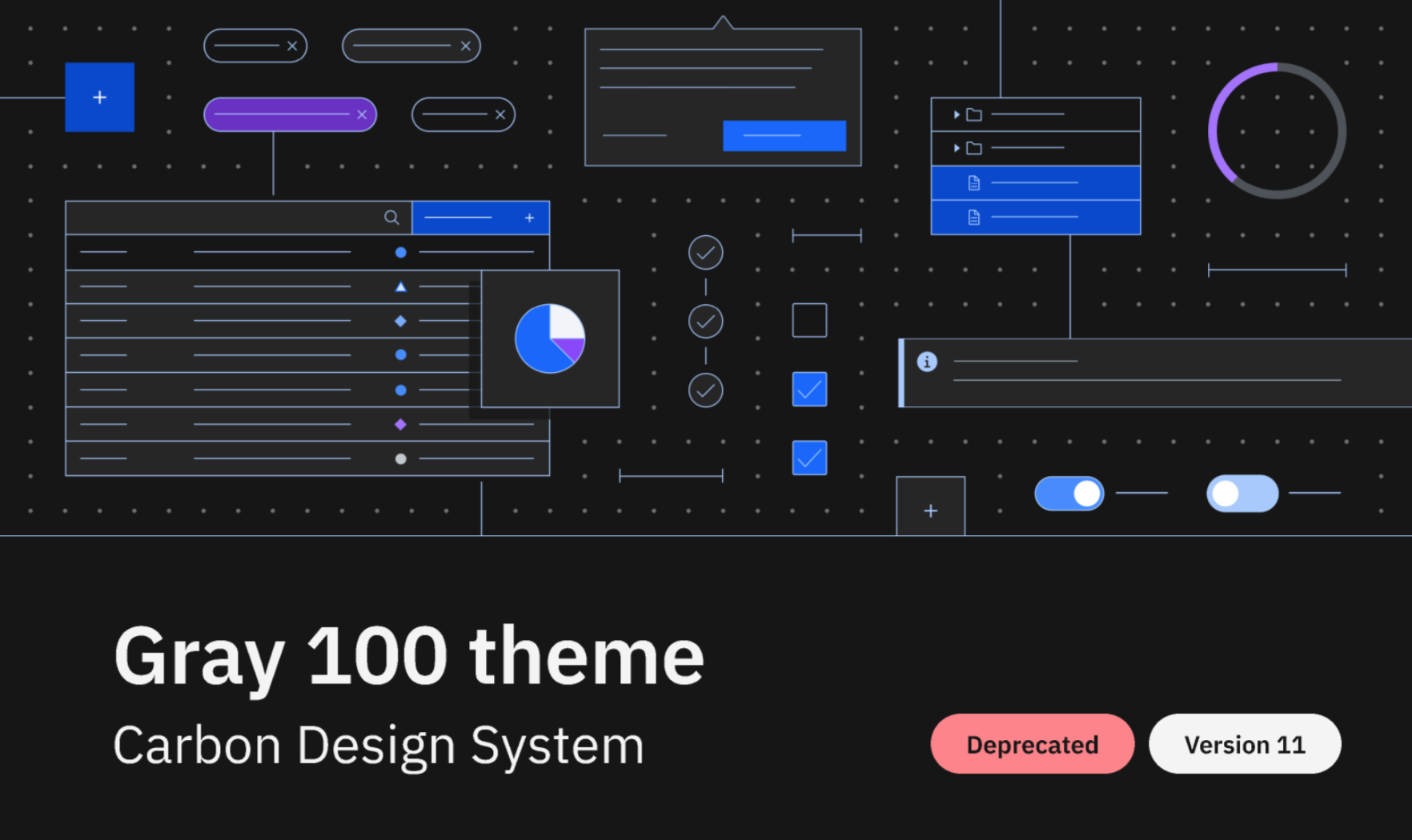Uncheck the upper checked blue checkbox
Screen dimensions: 1412x840
(x=809, y=389)
